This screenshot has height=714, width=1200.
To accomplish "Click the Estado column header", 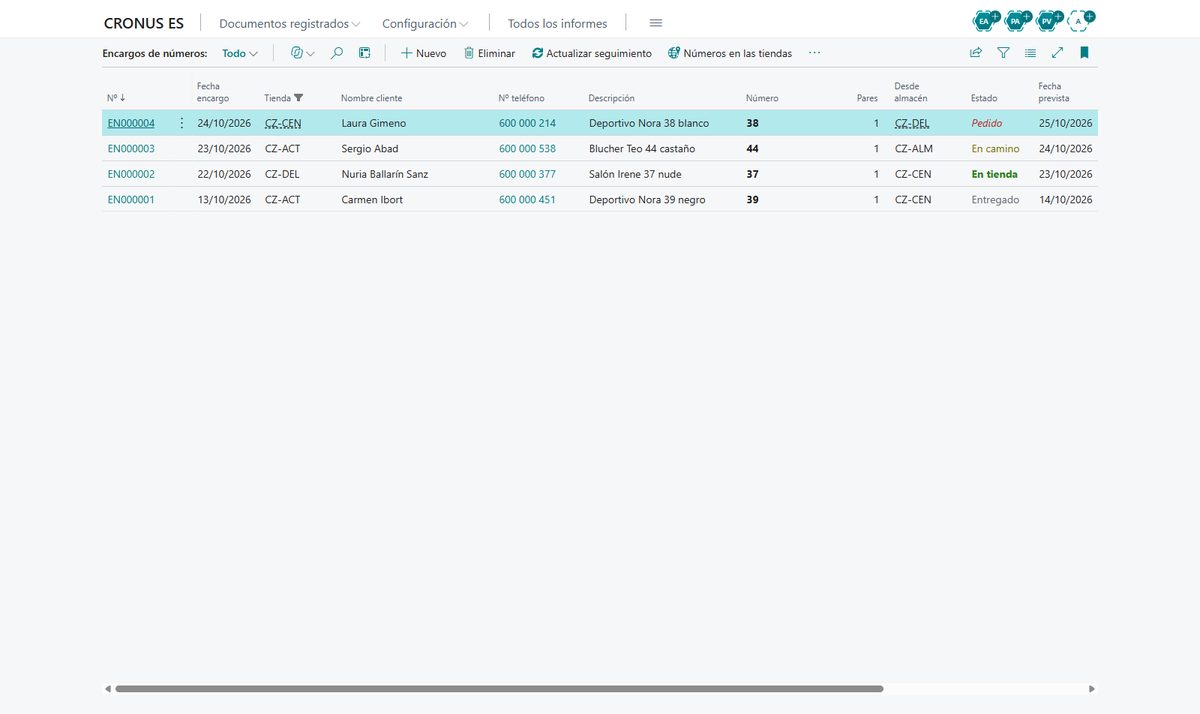I will pyautogui.click(x=984, y=98).
